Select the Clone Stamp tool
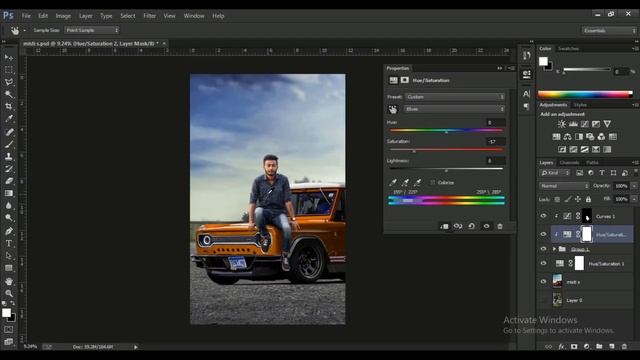 pyautogui.click(x=9, y=156)
